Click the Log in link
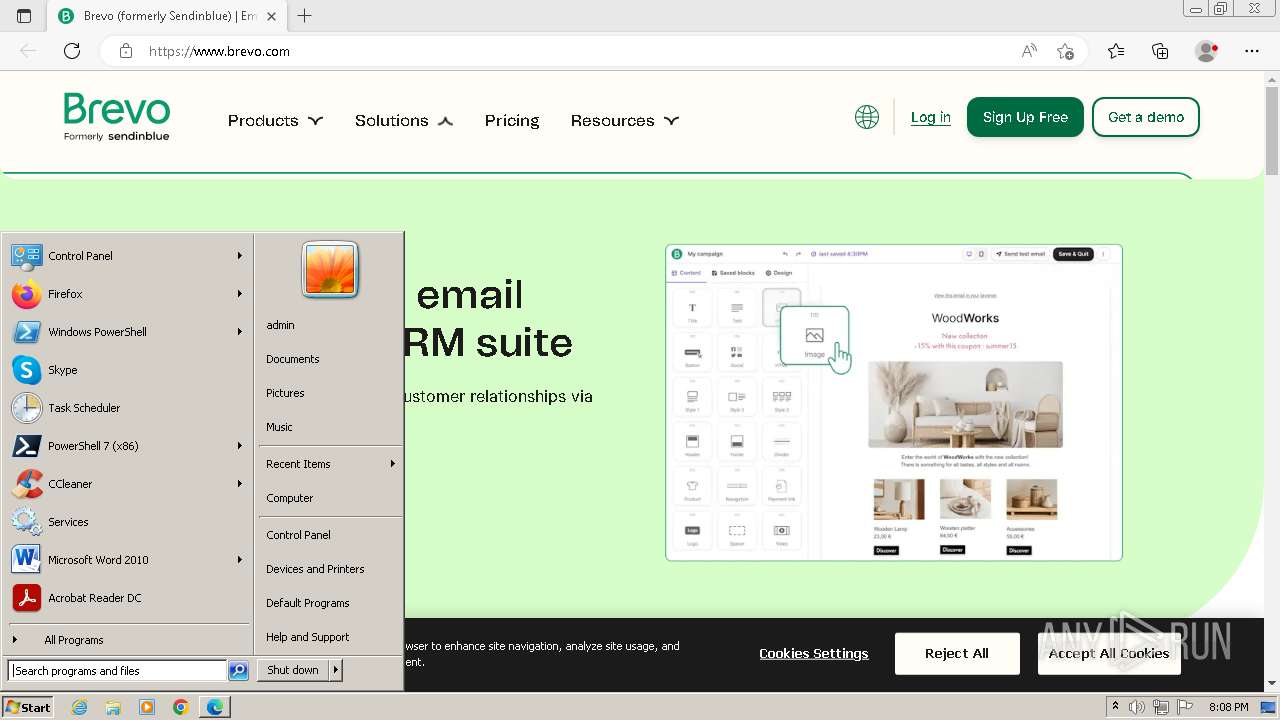 coord(930,118)
